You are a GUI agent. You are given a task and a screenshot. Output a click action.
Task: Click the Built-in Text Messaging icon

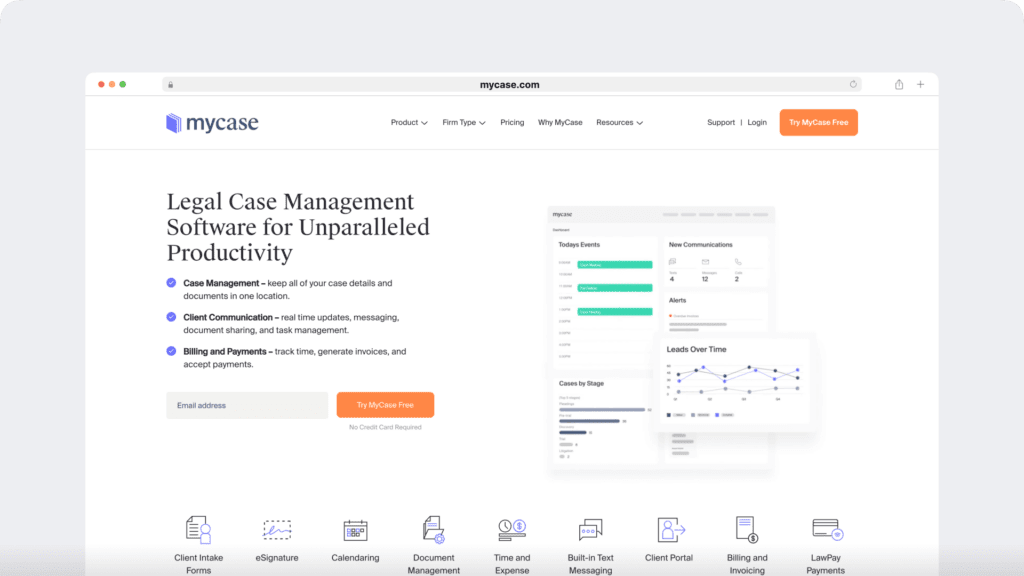point(590,529)
